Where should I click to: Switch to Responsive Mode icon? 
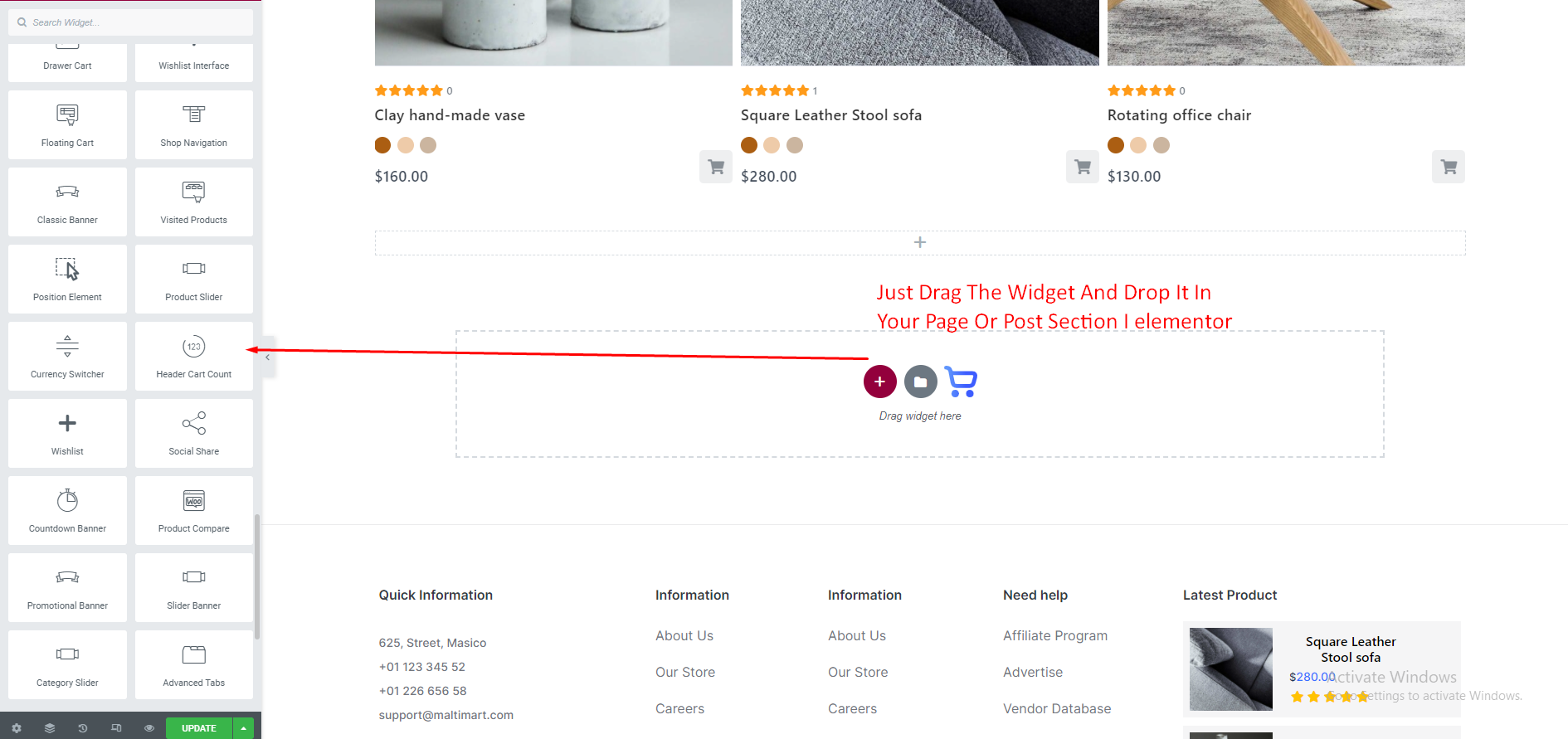tap(116, 728)
